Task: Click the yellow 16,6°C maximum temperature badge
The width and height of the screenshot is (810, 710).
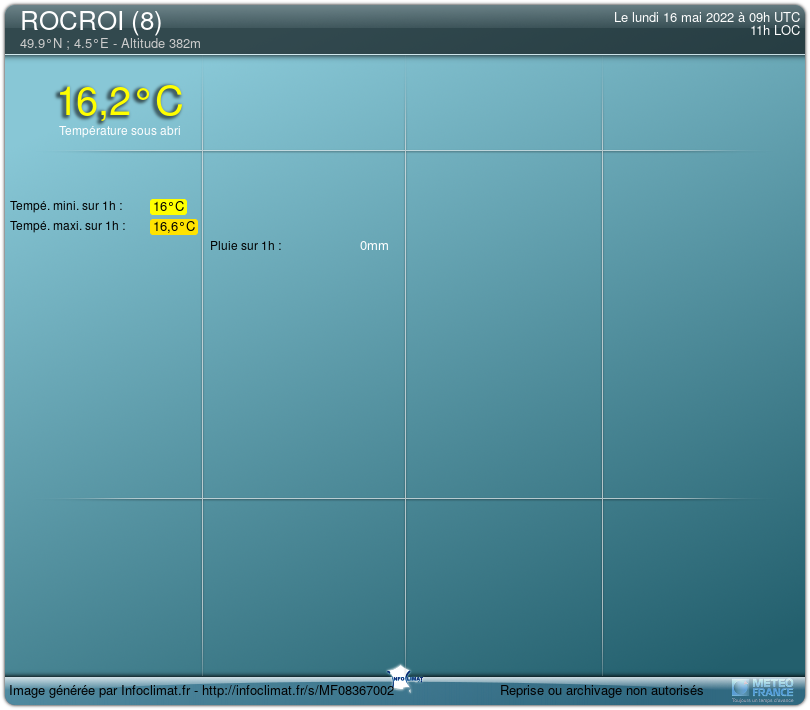Action: 173,227
